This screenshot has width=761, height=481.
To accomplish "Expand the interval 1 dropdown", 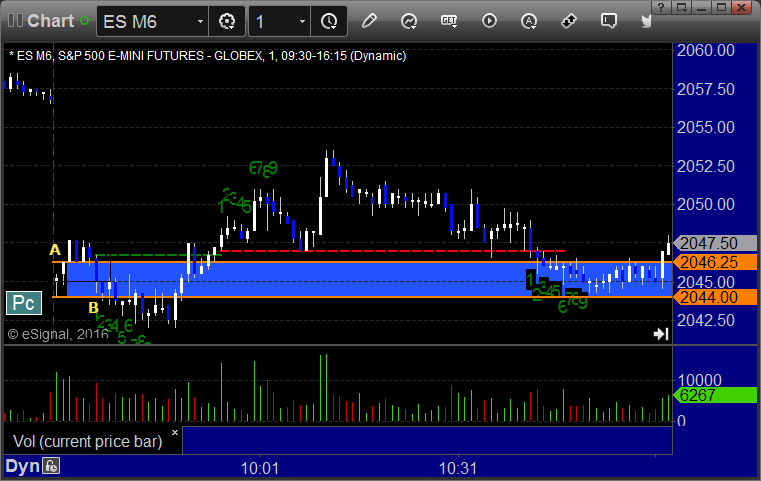I will click(x=302, y=21).
